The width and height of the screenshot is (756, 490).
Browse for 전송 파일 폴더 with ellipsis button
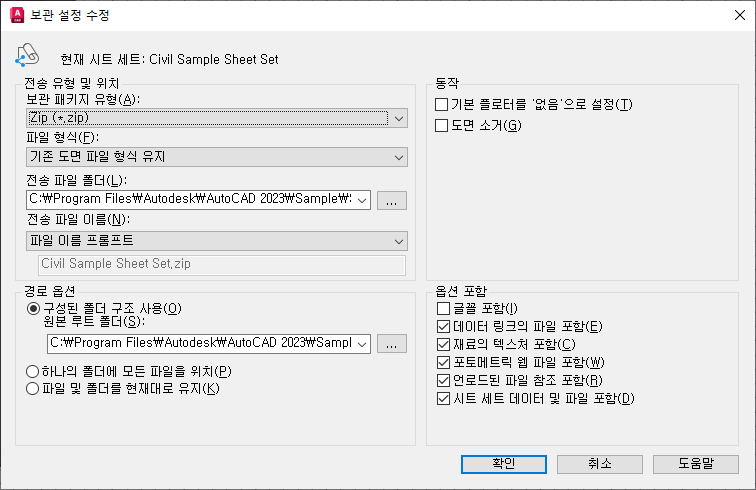tap(392, 200)
